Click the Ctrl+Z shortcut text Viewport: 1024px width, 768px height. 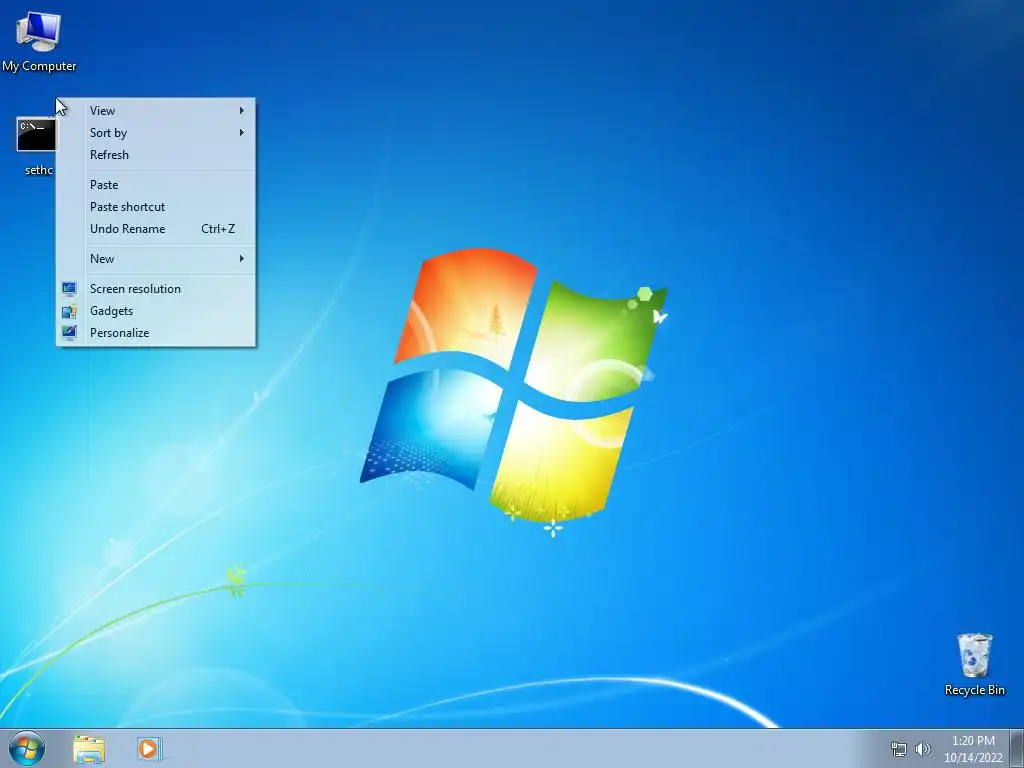point(218,229)
